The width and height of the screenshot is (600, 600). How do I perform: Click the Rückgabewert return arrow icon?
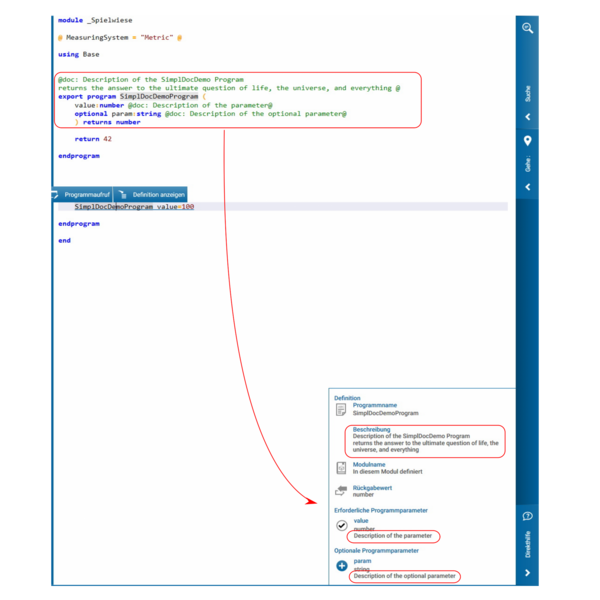[341, 490]
